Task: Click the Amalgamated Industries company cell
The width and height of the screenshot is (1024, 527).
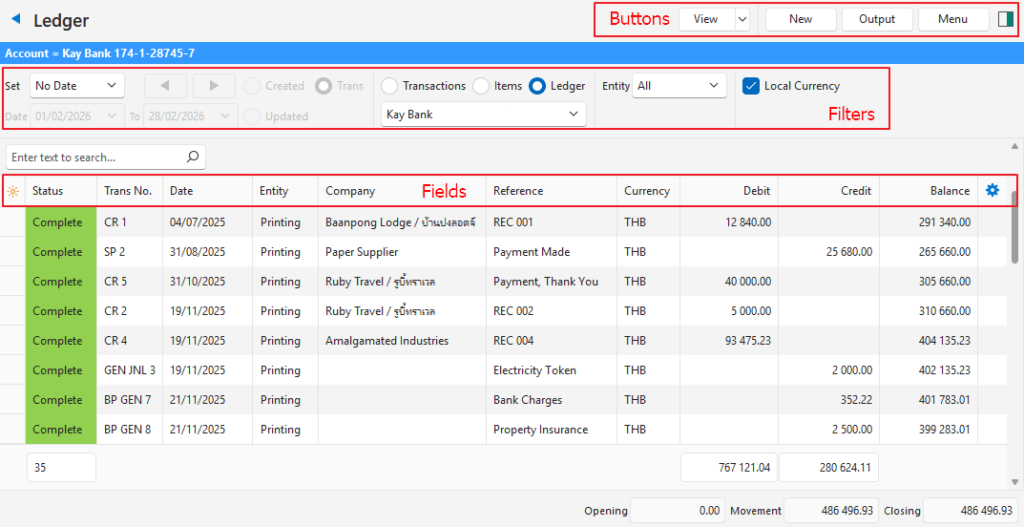Action: pos(402,340)
